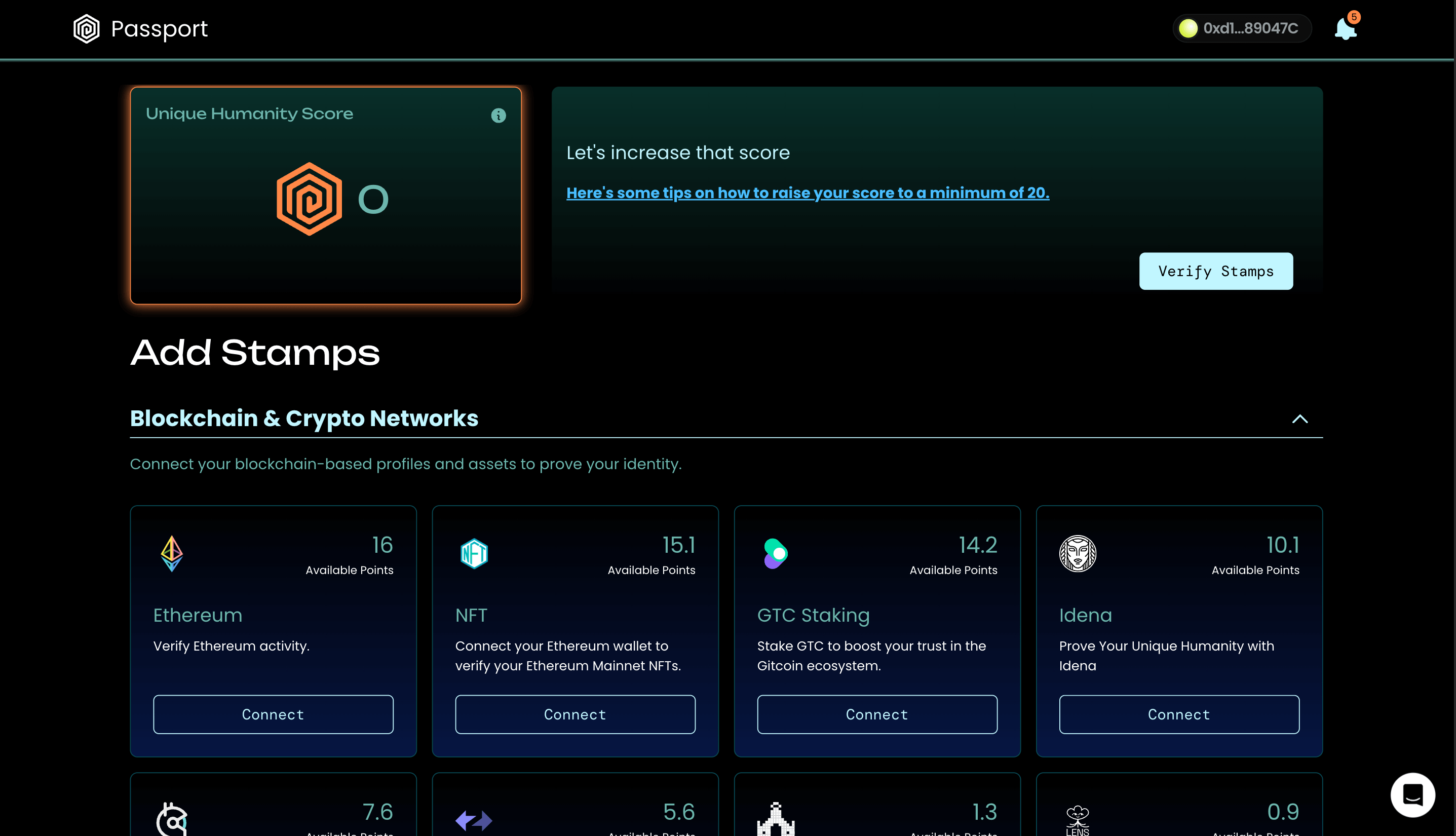Image resolution: width=1456 pixels, height=836 pixels.
Task: Click 'Let's increase that score' text
Action: point(678,153)
